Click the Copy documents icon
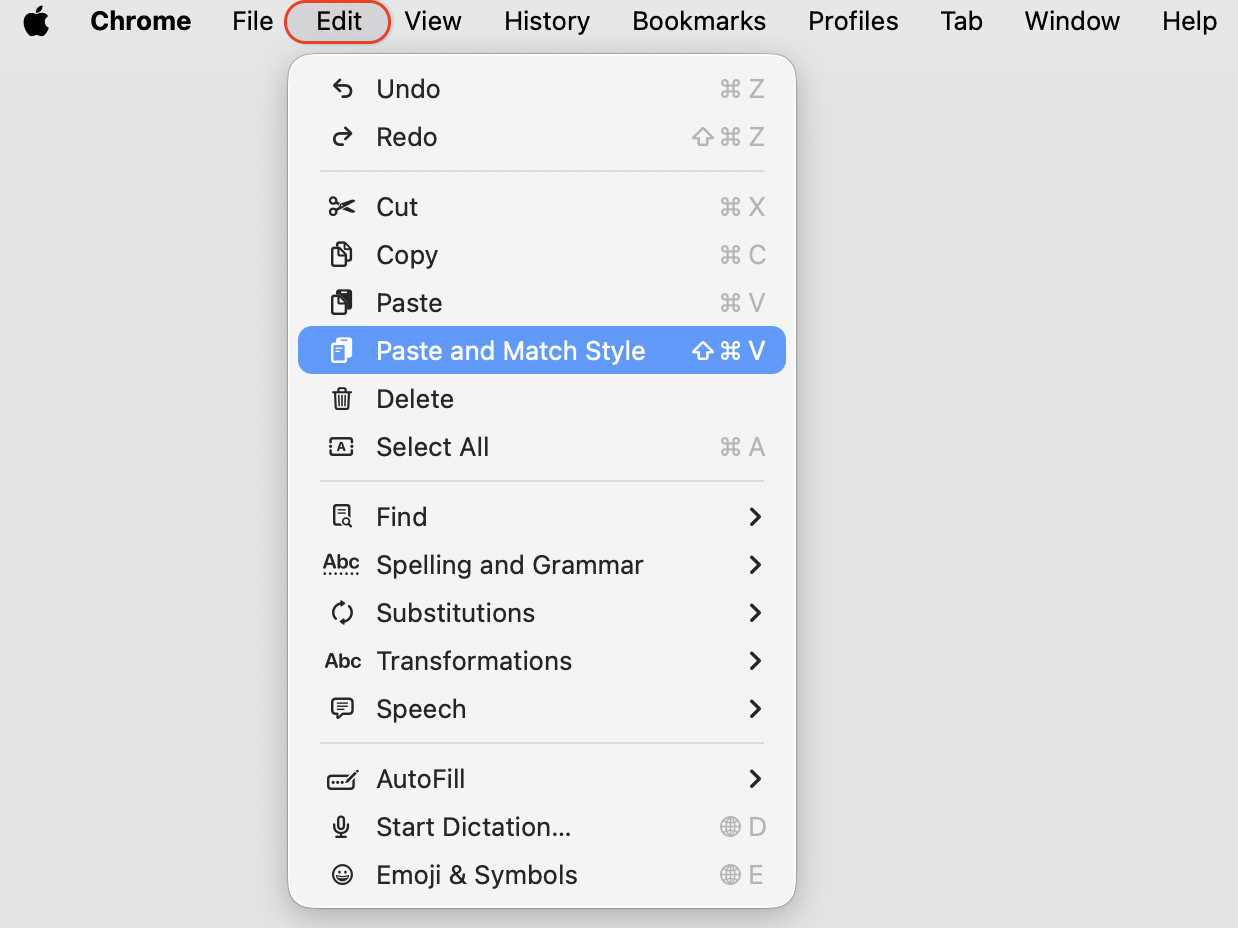Screen dimensions: 1238x928 pyautogui.click(x=342, y=255)
